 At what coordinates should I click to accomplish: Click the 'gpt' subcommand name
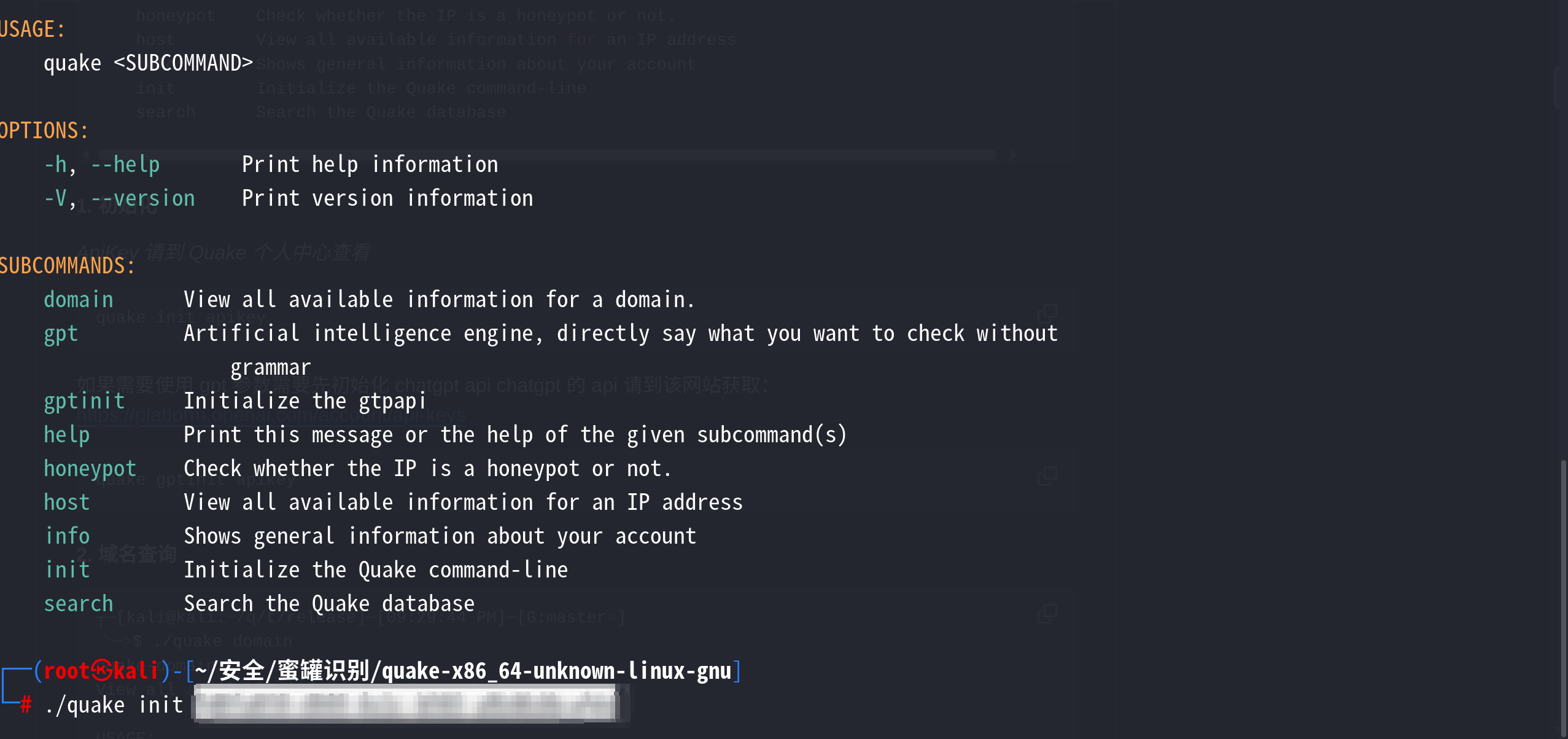coord(61,334)
